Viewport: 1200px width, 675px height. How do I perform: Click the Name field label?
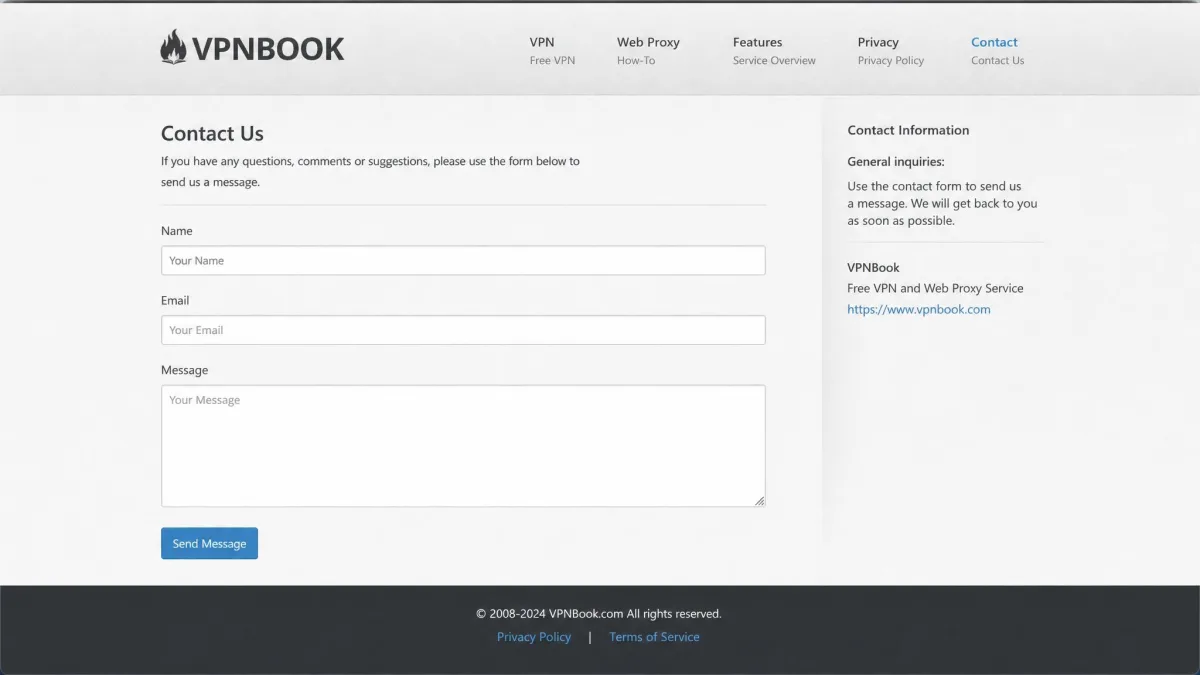pyautogui.click(x=177, y=231)
